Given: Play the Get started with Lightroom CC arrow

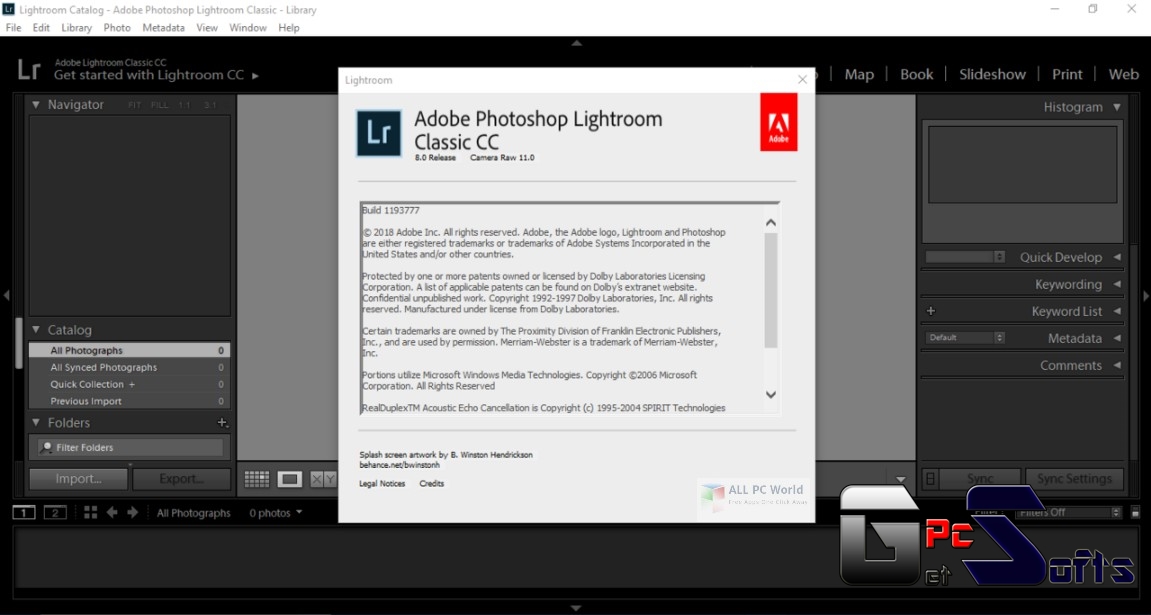Looking at the screenshot, I should (x=255, y=75).
